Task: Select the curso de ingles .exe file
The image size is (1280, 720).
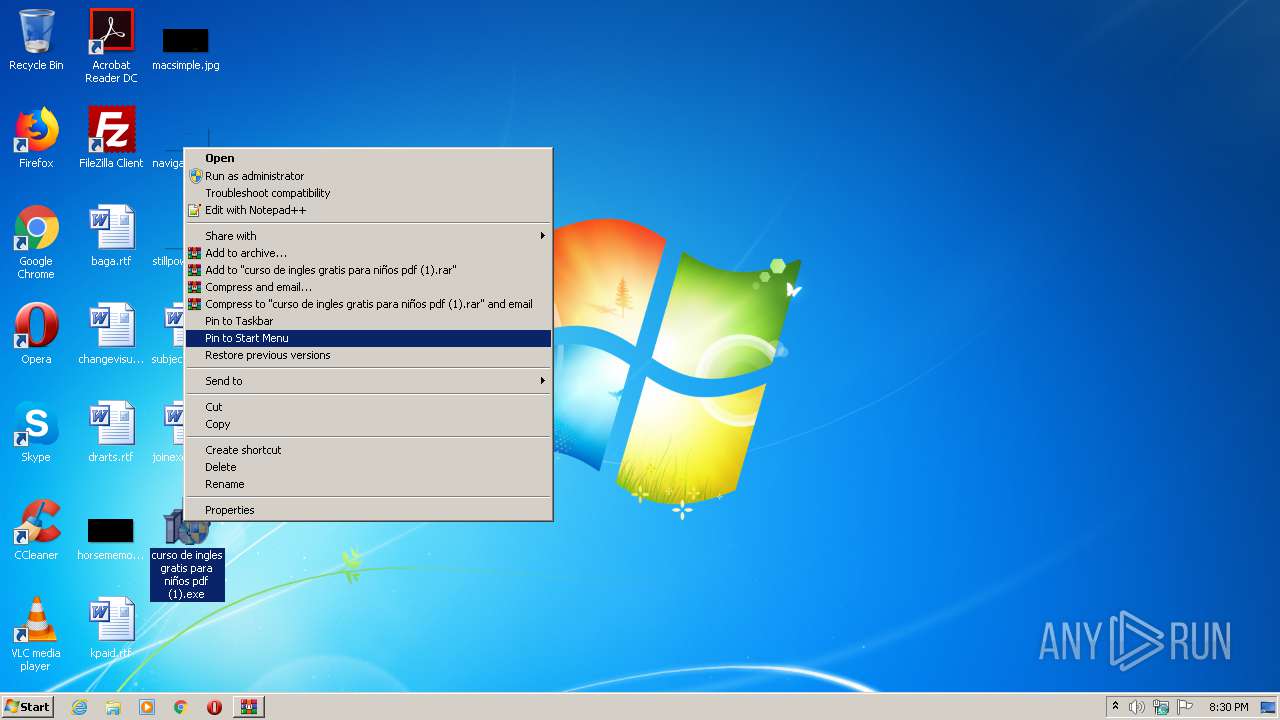Action: click(x=187, y=555)
